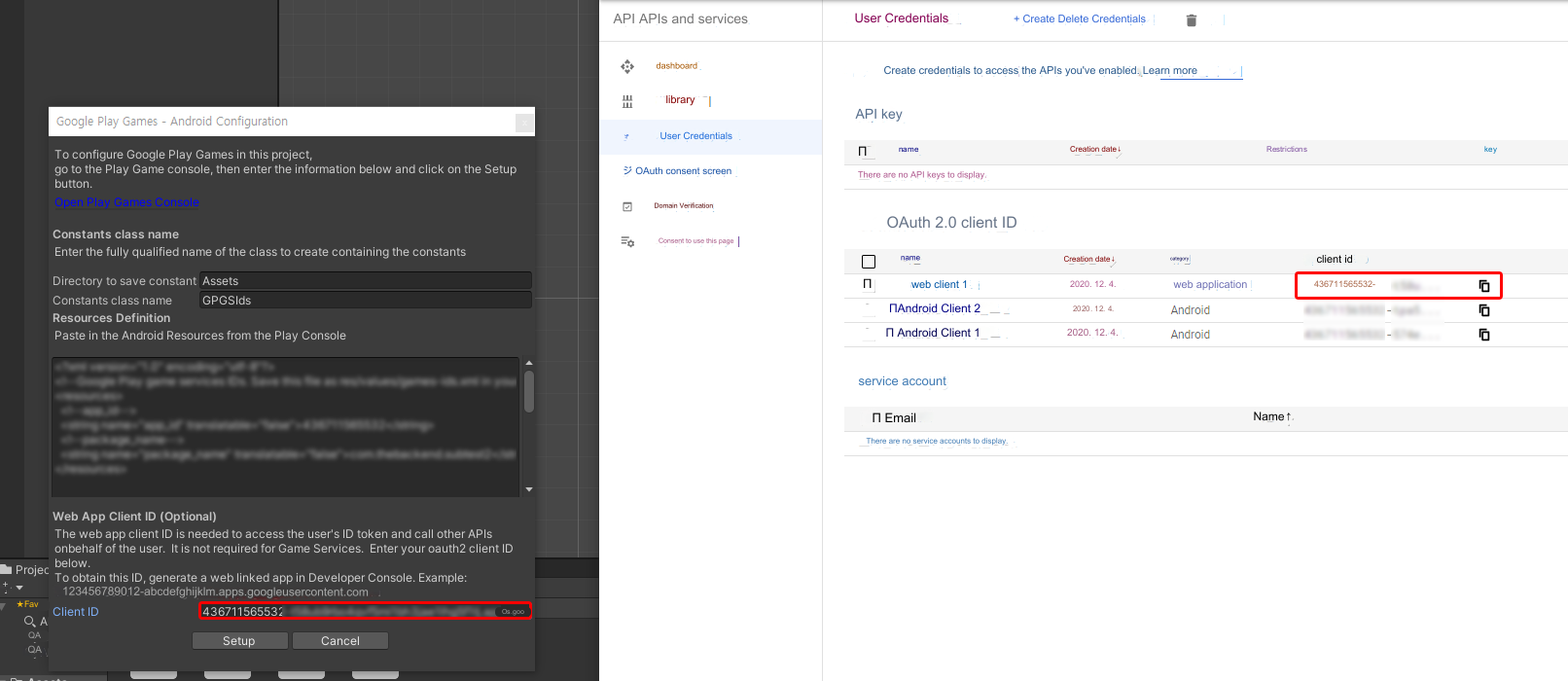Click Create Delete Credentials
1568x681 pixels.
(1080, 18)
